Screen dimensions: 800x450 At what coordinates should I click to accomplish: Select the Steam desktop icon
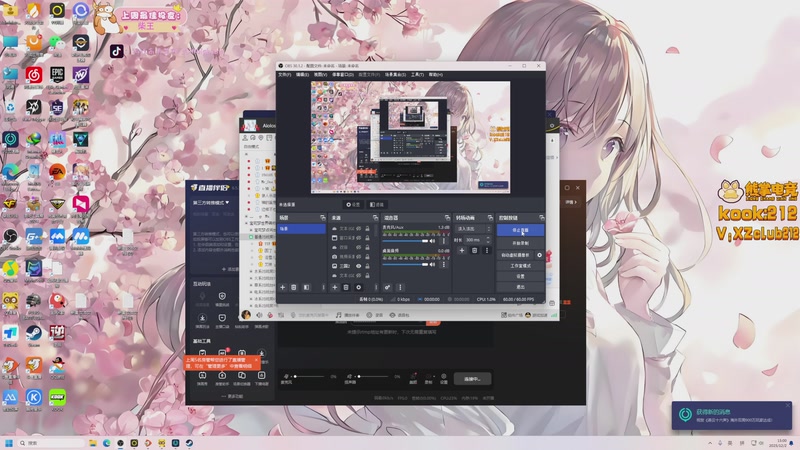point(34,333)
